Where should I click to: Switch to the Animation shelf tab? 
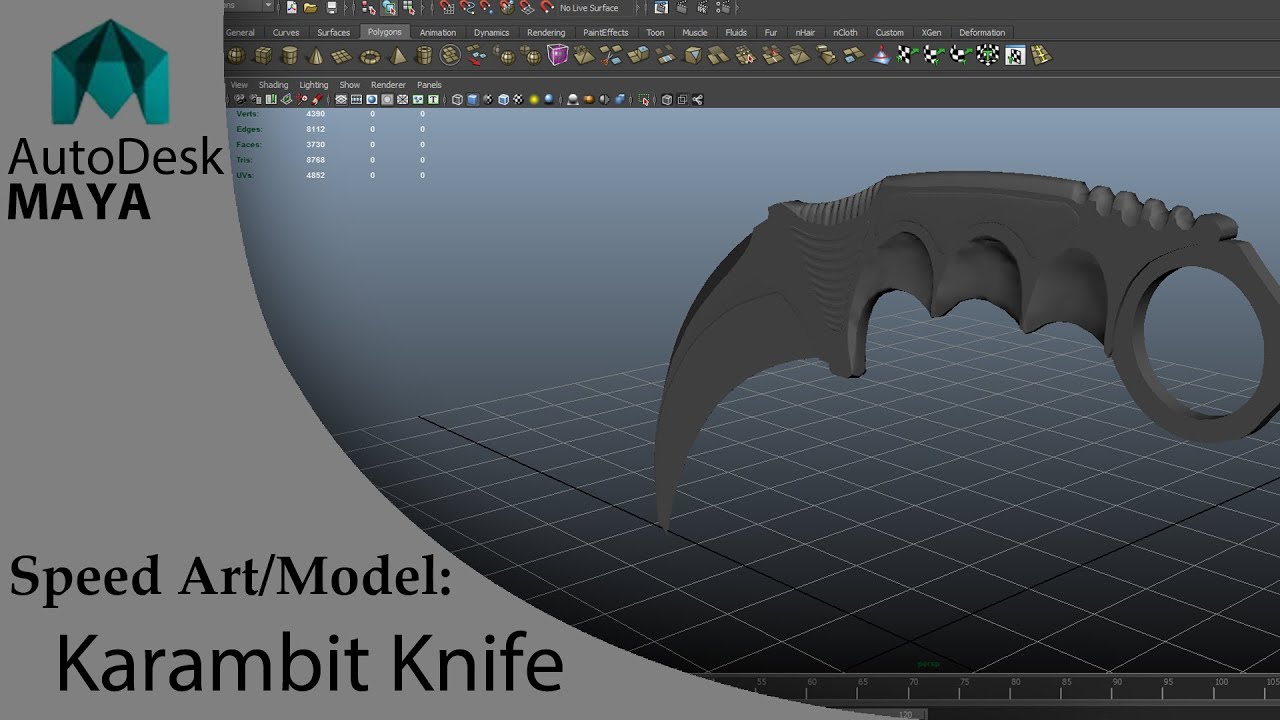pyautogui.click(x=438, y=32)
